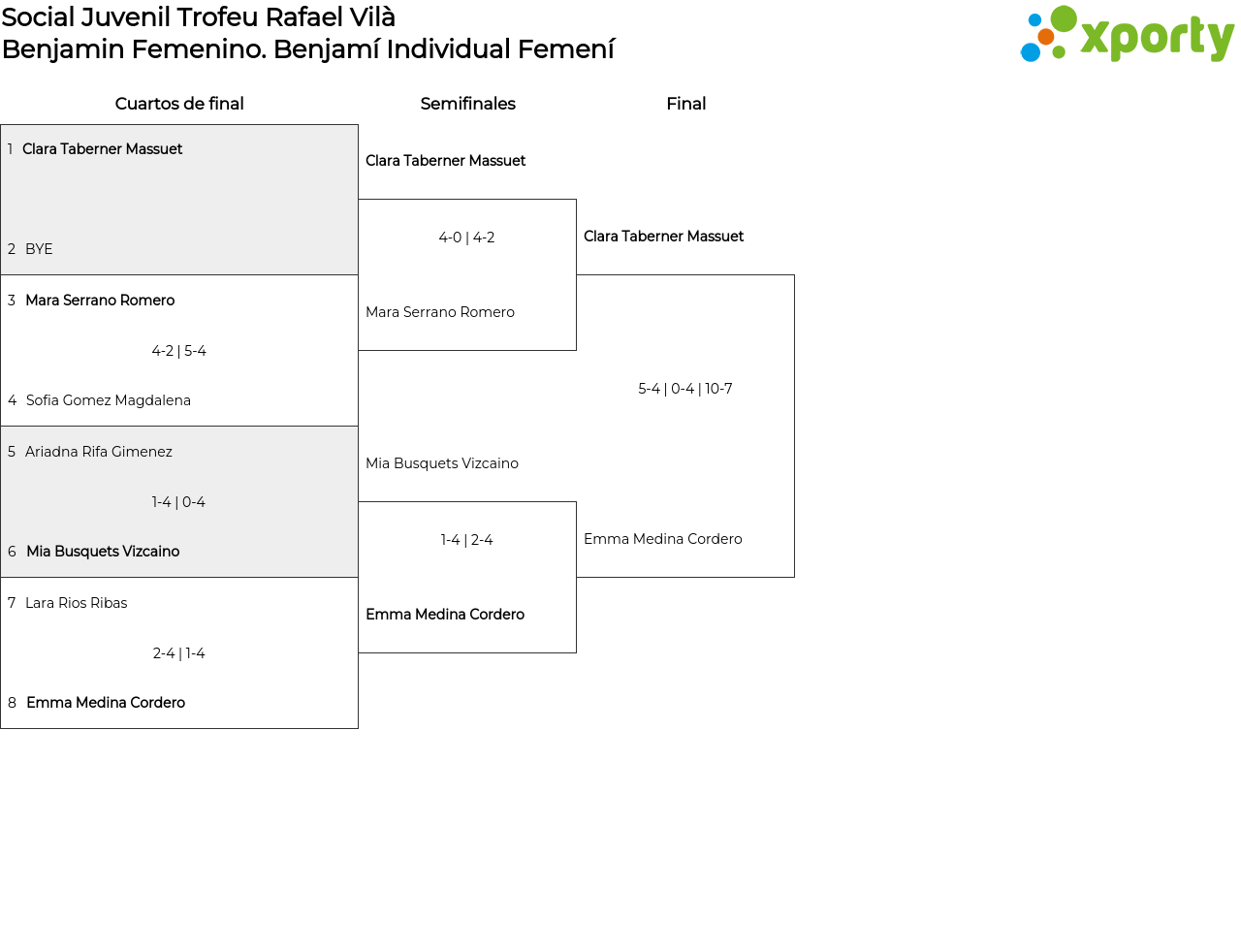The height and width of the screenshot is (952, 1241).
Task: Click the Final column heading
Action: 685,104
